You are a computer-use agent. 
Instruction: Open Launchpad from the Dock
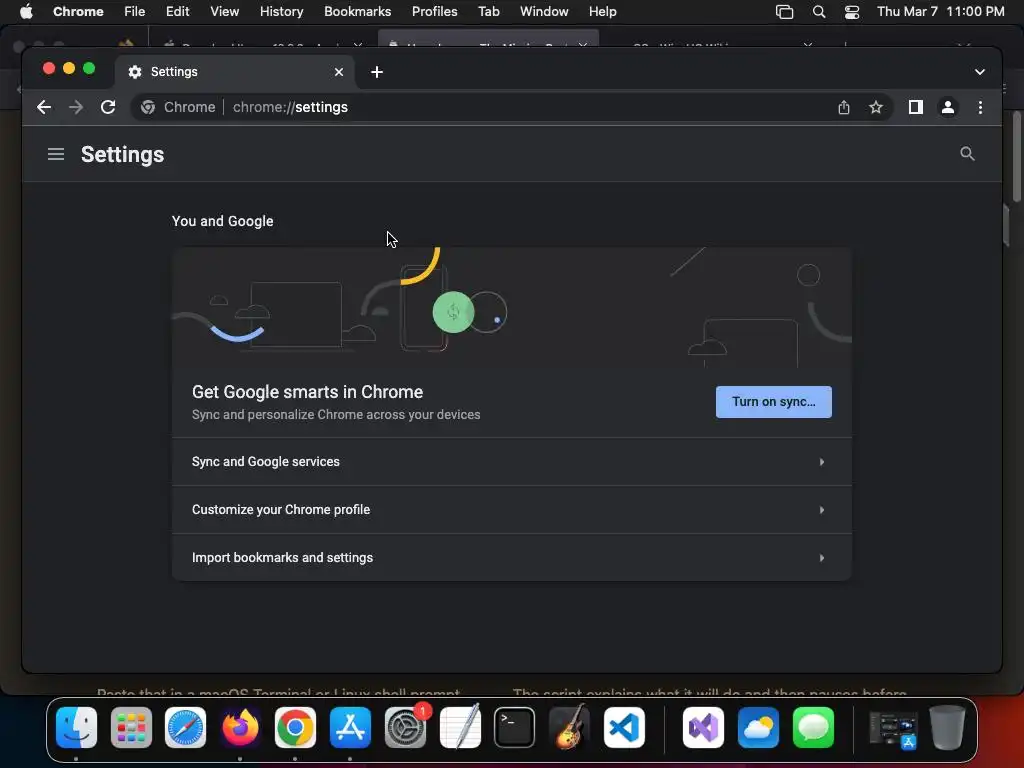[x=131, y=728]
